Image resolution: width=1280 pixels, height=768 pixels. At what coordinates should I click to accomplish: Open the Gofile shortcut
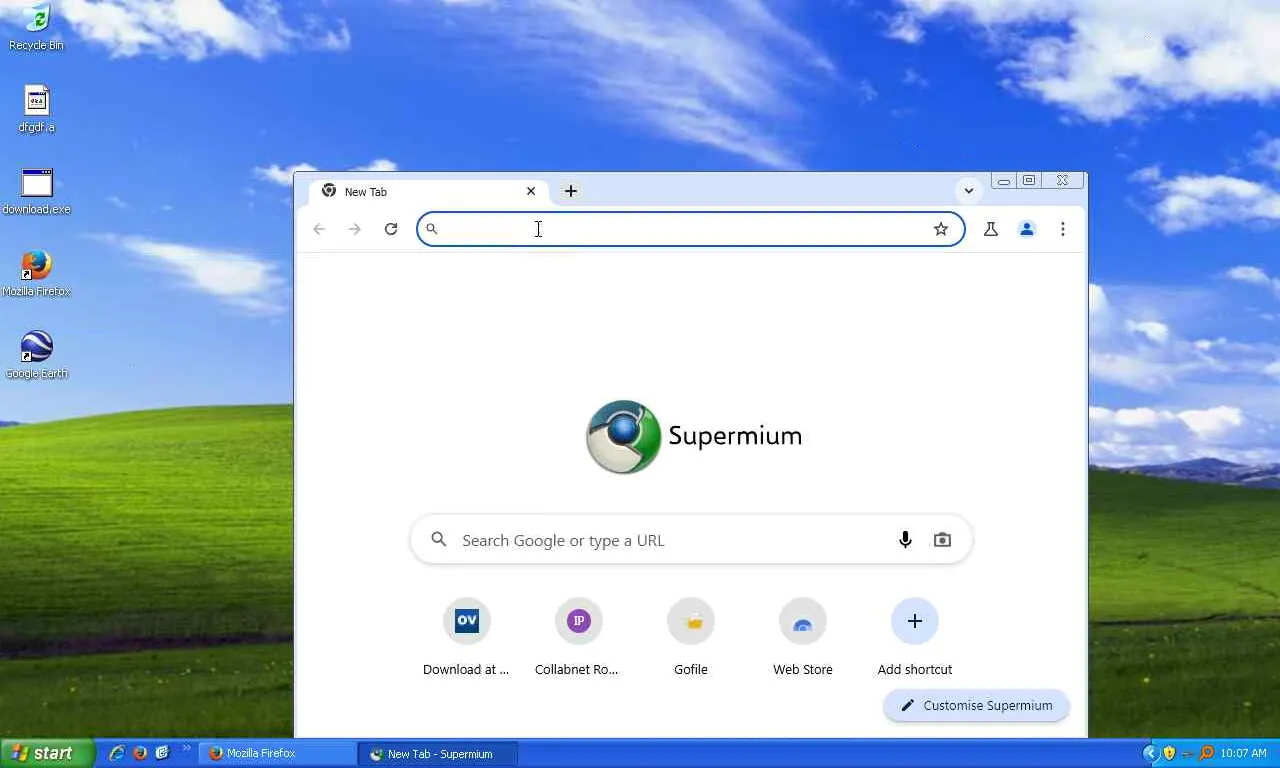(x=691, y=638)
